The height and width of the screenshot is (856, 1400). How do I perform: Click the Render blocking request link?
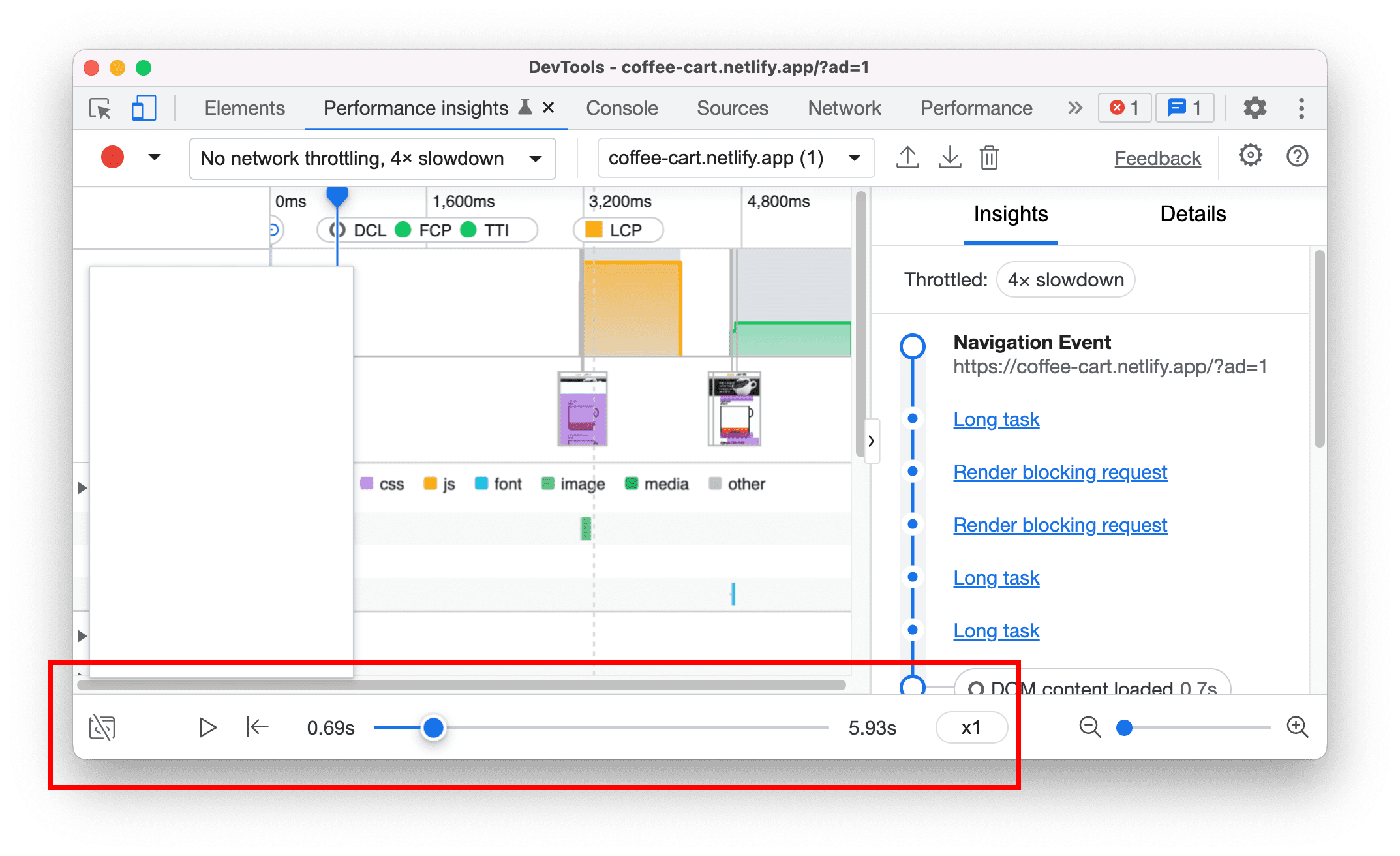click(x=1062, y=471)
